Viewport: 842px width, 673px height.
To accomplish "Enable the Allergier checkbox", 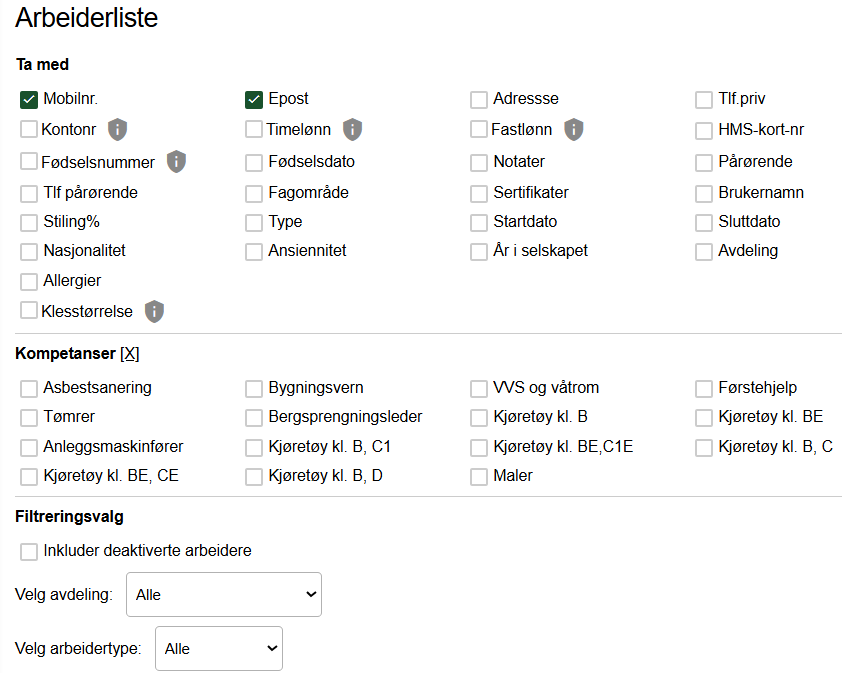I will coord(29,281).
